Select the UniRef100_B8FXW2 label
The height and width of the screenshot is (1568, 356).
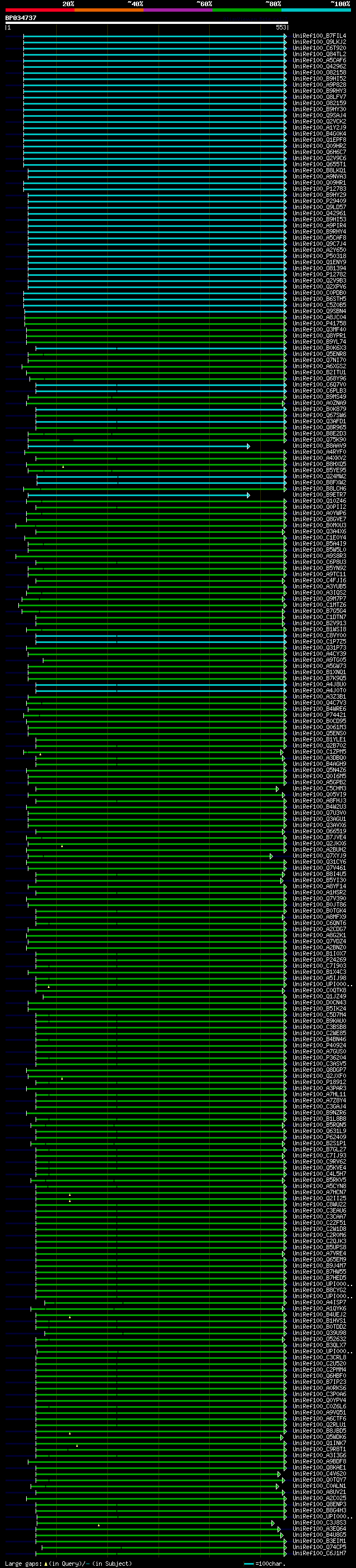[319, 482]
